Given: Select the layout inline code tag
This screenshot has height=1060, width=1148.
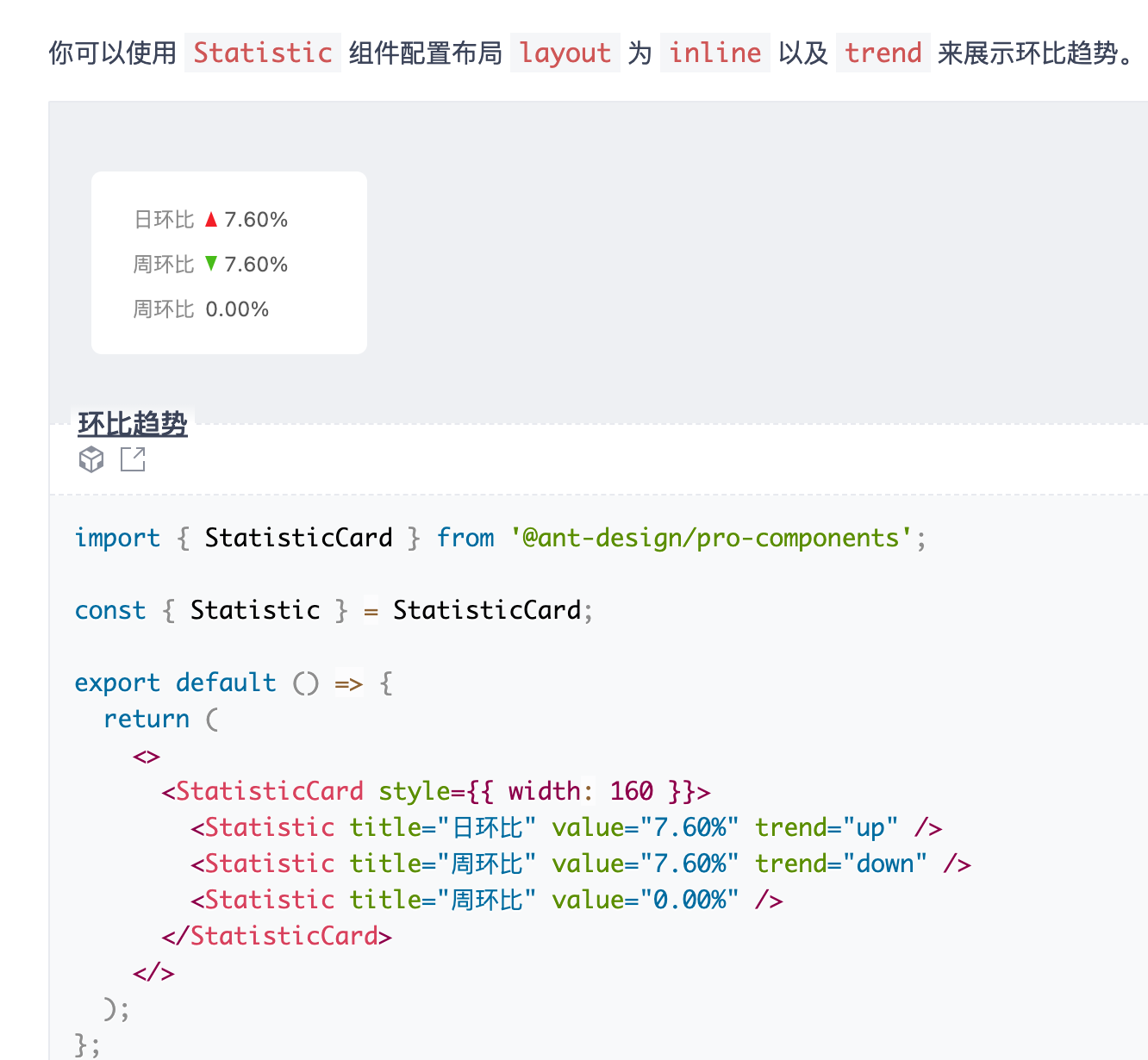Looking at the screenshot, I should pos(565,53).
